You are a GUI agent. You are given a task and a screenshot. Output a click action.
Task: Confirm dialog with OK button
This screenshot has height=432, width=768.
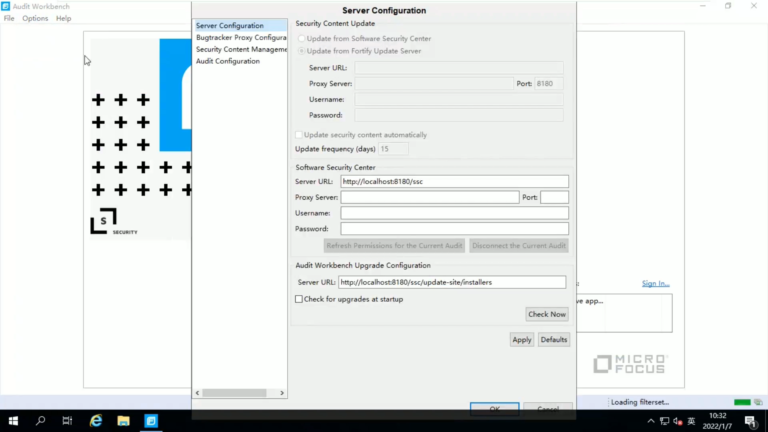pyautogui.click(x=494, y=408)
